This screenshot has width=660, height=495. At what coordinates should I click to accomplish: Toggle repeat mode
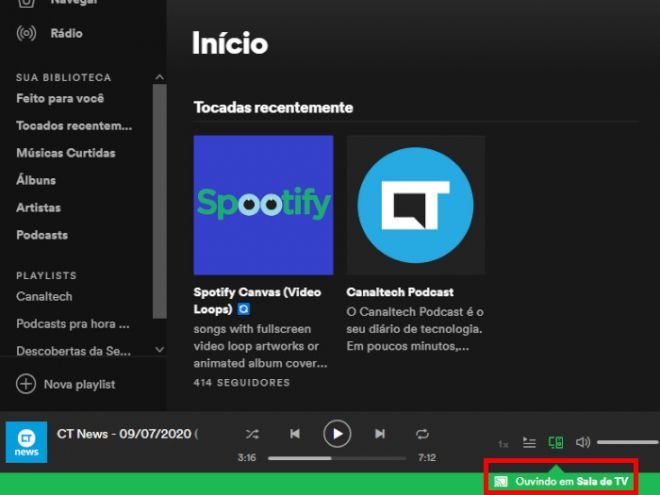coord(422,434)
